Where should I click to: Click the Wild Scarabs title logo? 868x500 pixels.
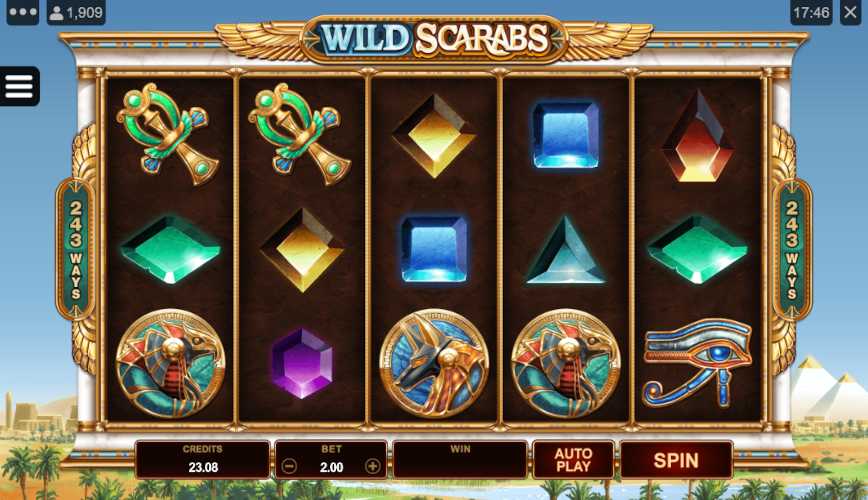coord(434,39)
